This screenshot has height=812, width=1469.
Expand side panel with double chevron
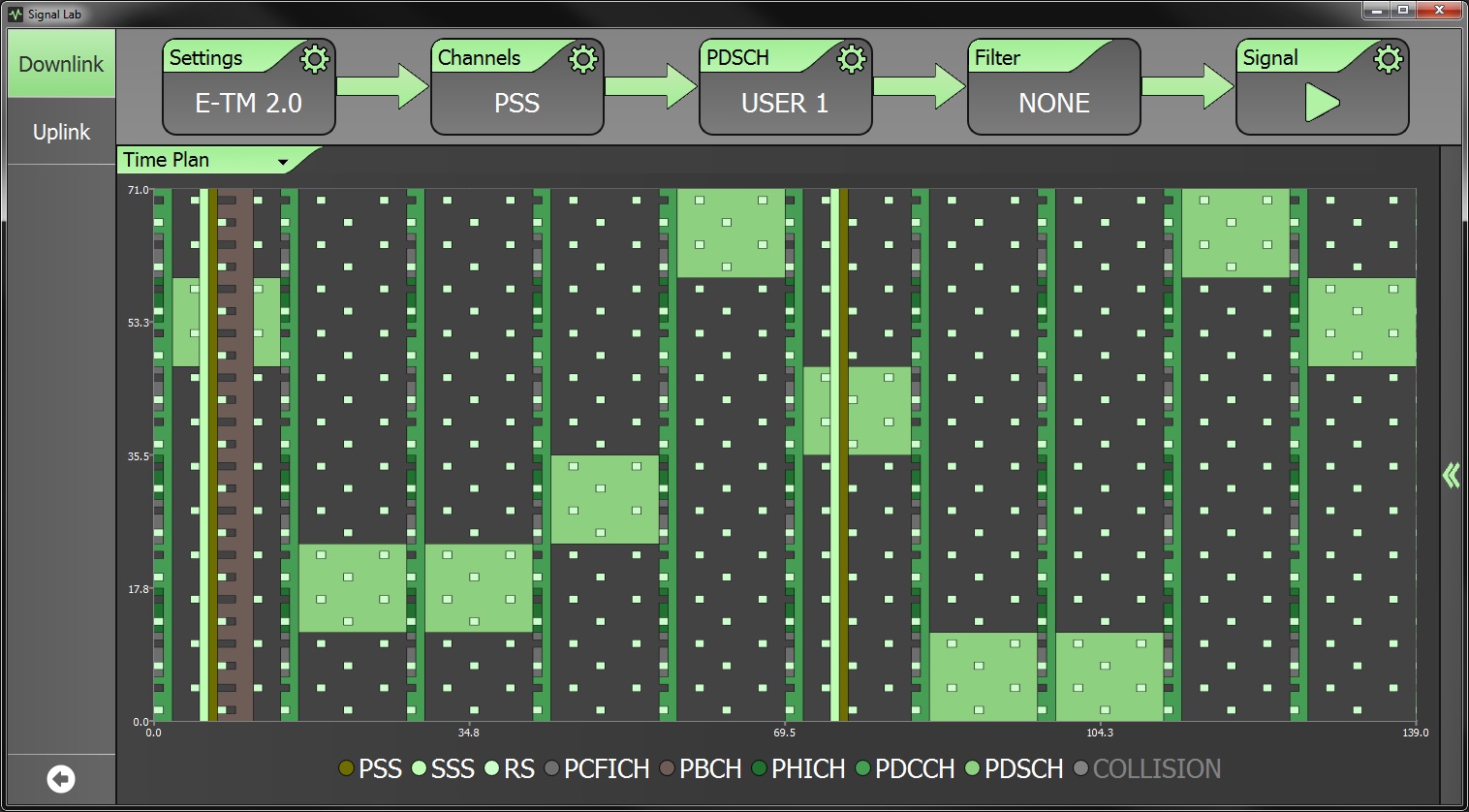coord(1451,475)
